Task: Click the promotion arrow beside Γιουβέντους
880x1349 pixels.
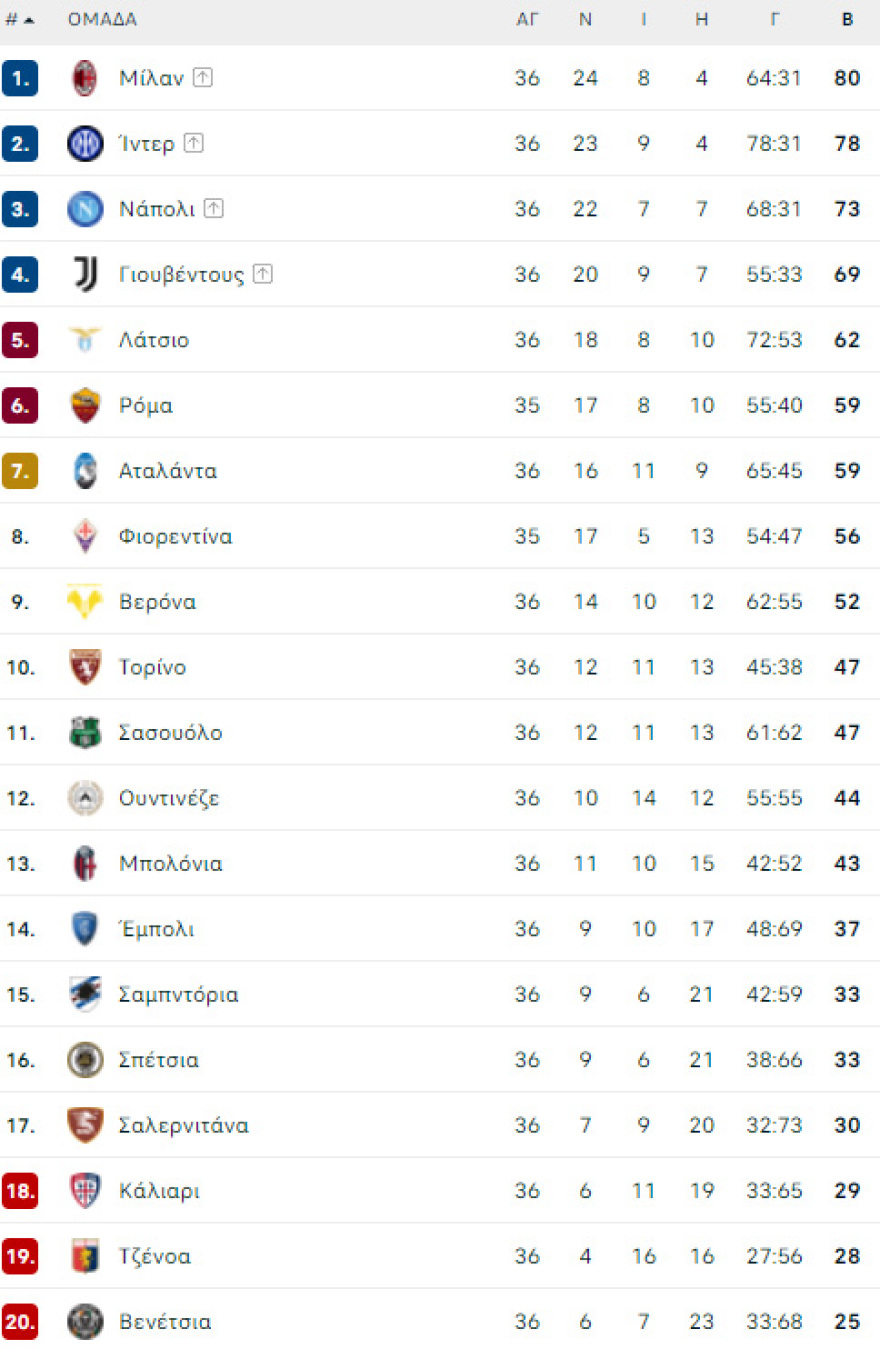Action: click(263, 273)
